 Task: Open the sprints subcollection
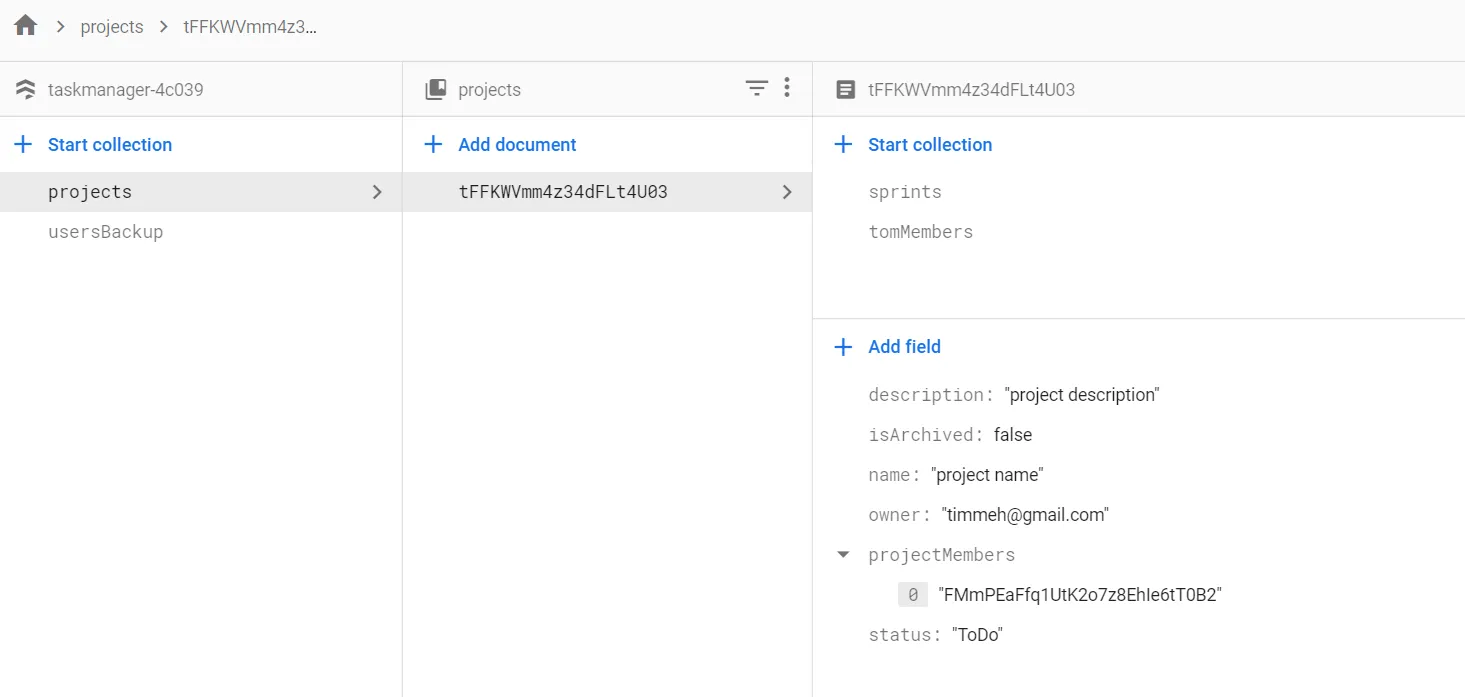click(905, 192)
